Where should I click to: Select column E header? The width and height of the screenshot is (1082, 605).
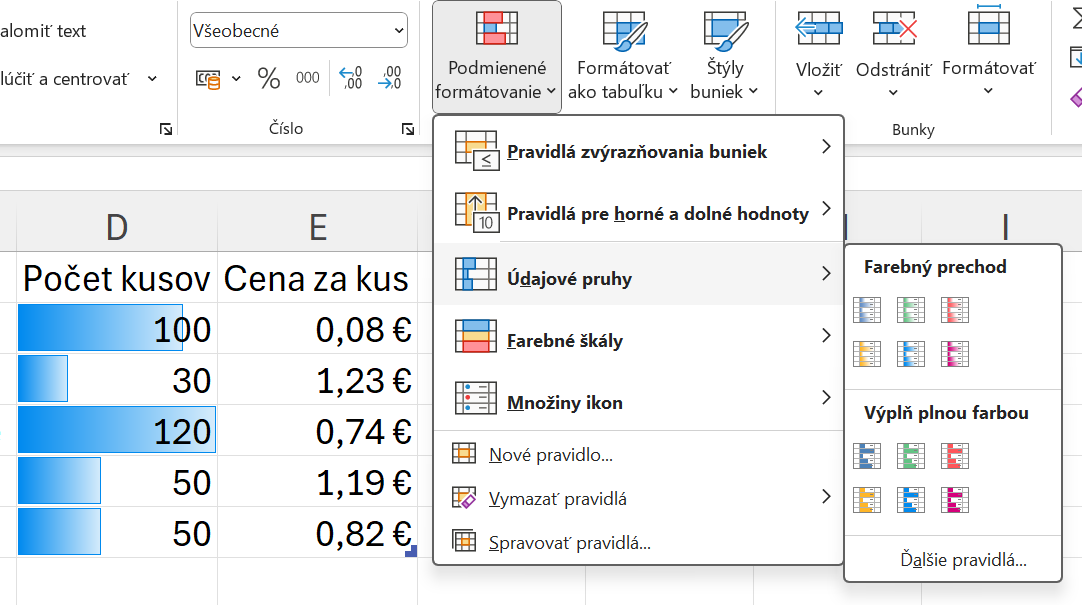317,226
